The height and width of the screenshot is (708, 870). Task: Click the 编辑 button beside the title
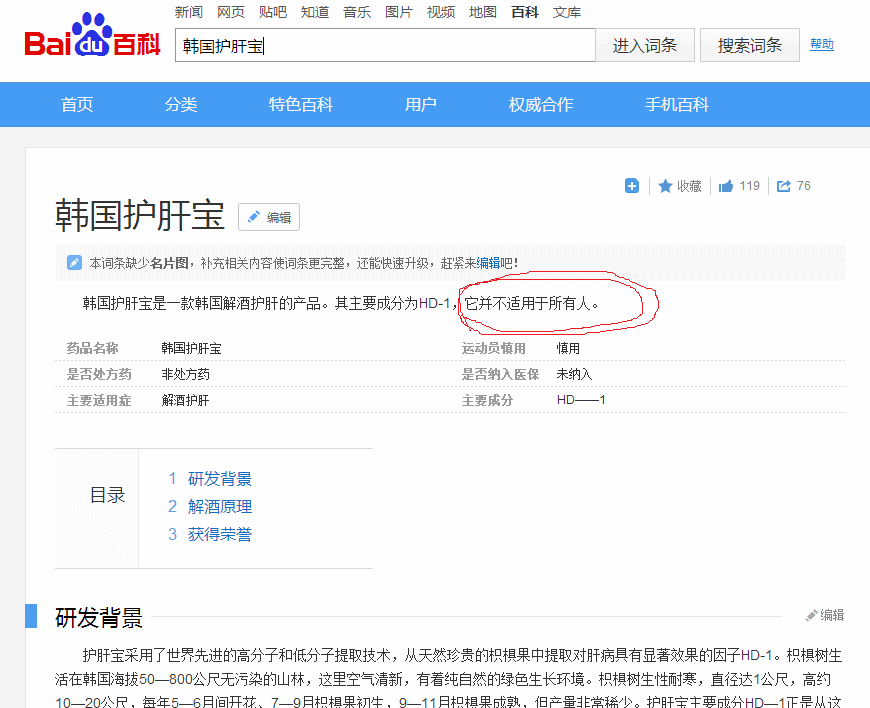[269, 217]
